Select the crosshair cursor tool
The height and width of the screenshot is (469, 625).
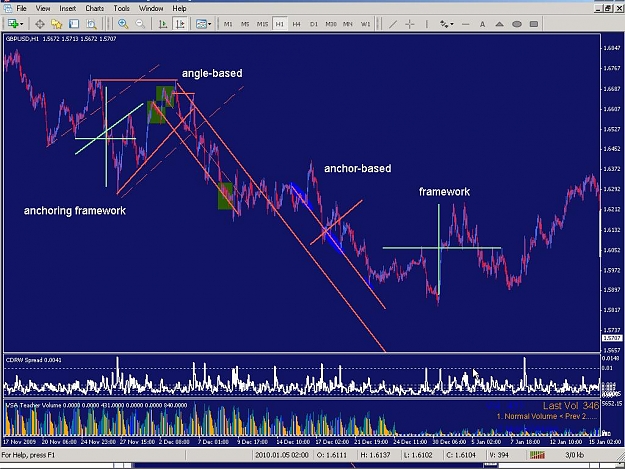(410, 24)
